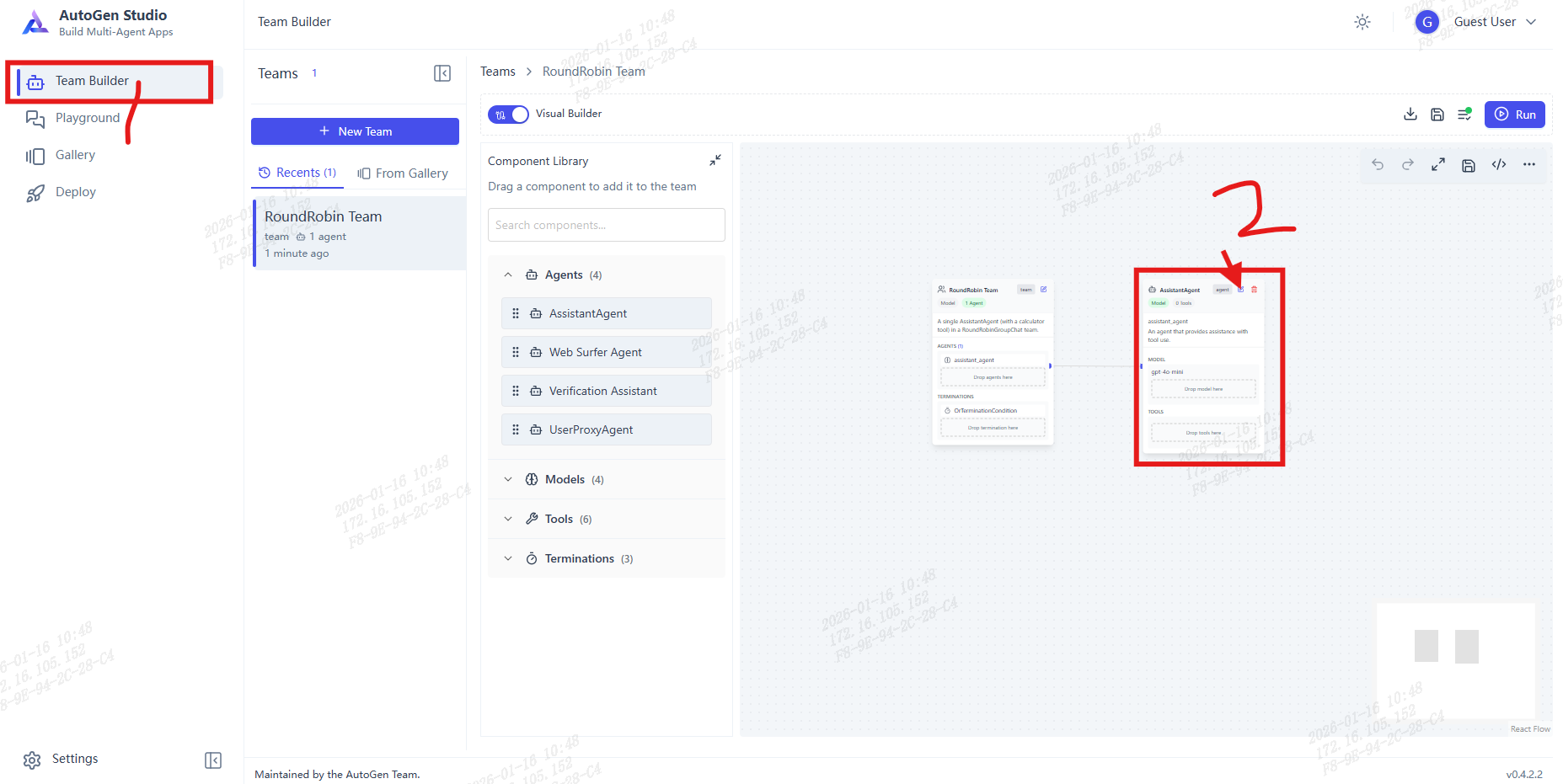Delete the AssistantAgent node with trash icon

tap(1254, 290)
